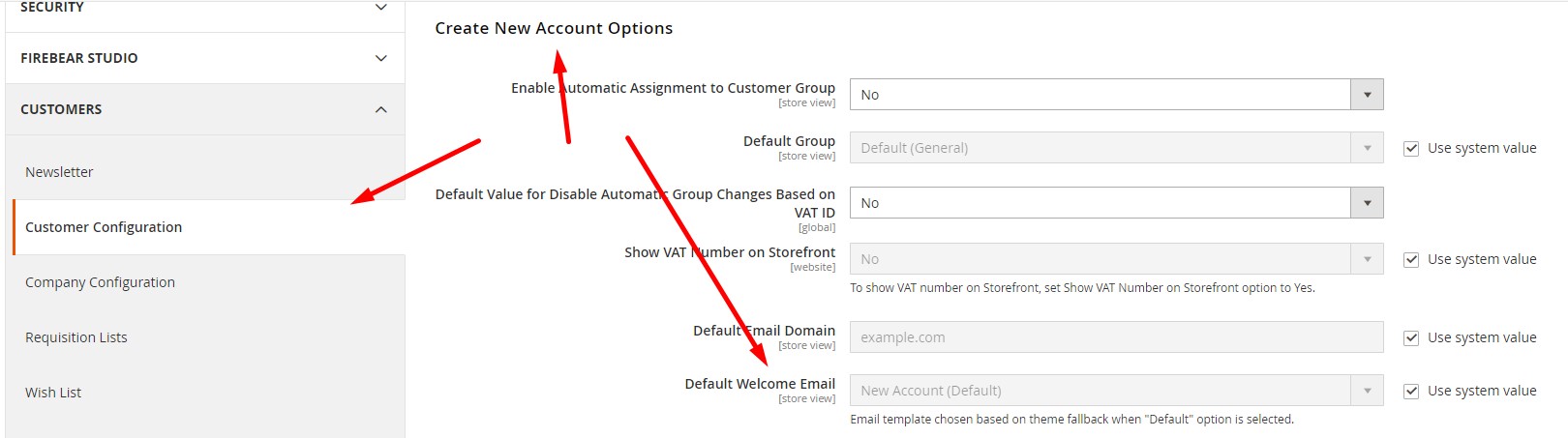1568x438 pixels.
Task: Open the Wish List settings
Action: pos(53,393)
